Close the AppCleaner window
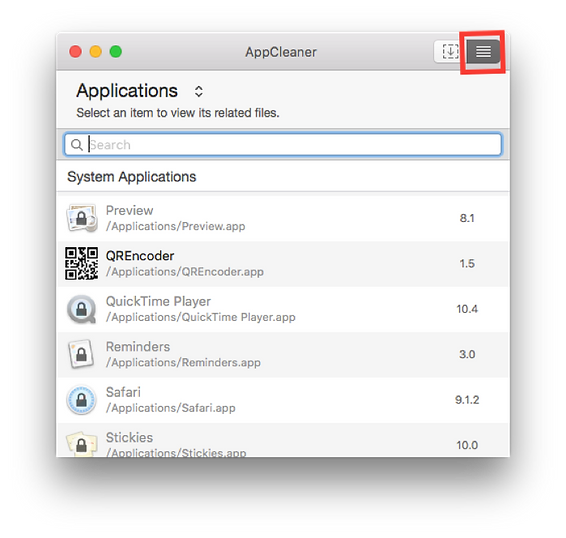 75,52
